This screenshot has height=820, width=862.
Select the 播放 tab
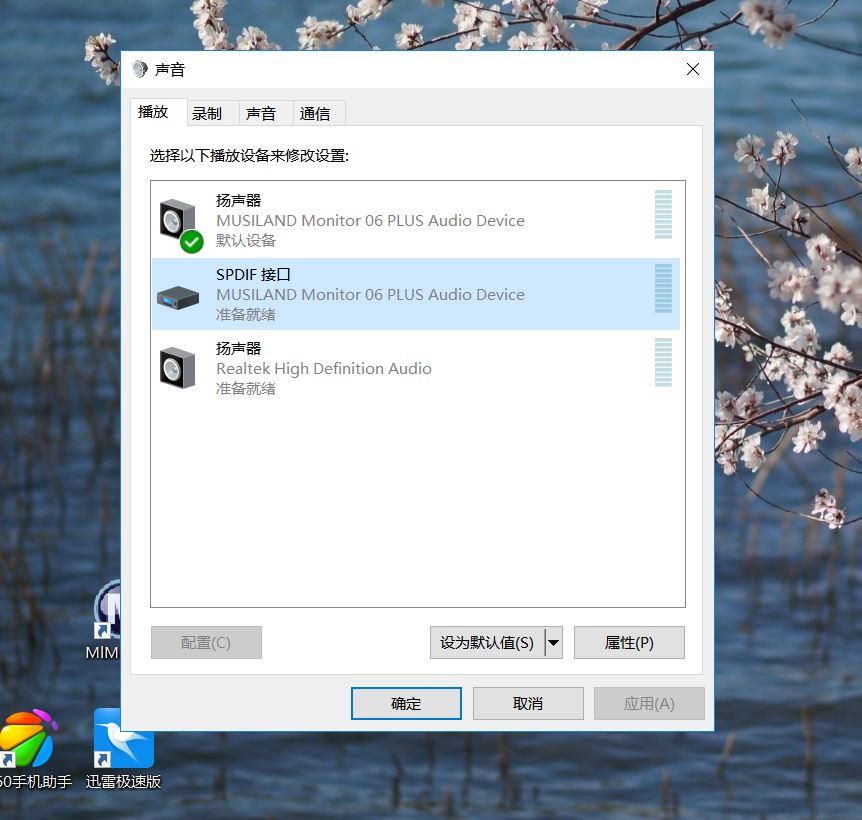pyautogui.click(x=153, y=112)
